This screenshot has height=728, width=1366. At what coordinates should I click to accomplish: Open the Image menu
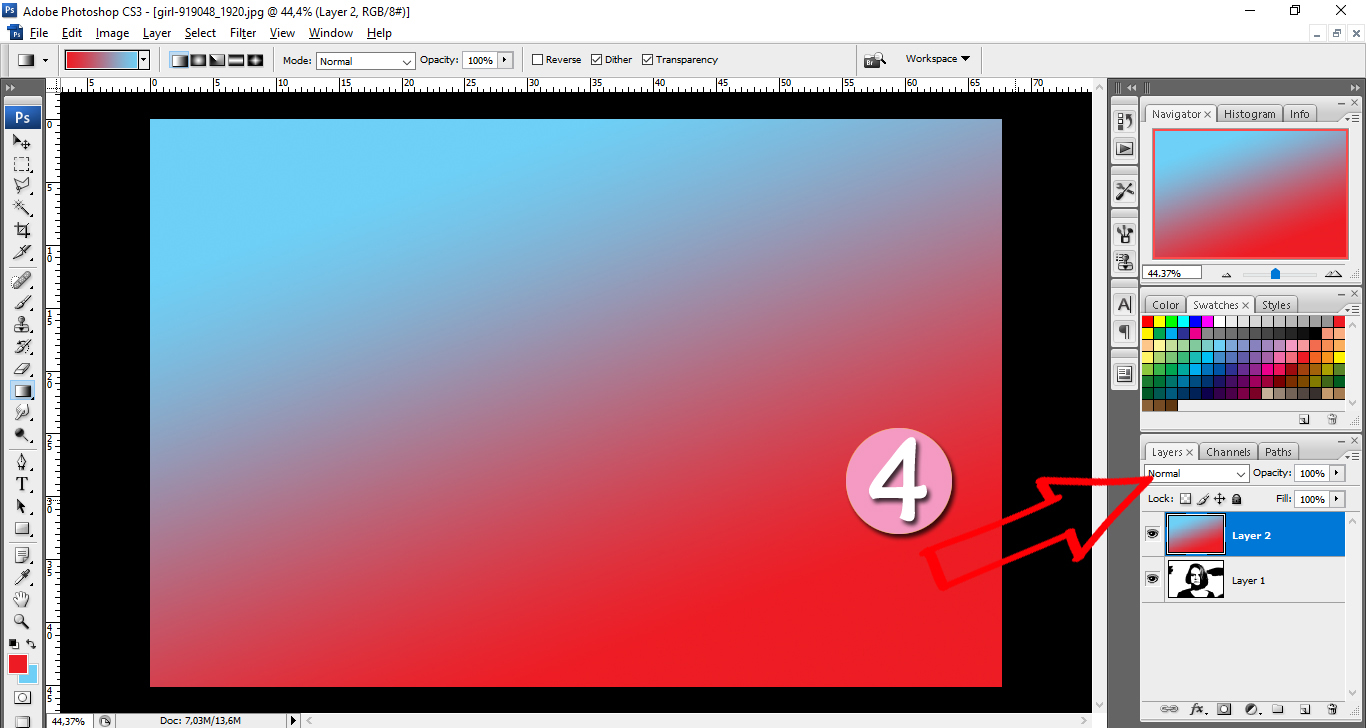click(112, 33)
